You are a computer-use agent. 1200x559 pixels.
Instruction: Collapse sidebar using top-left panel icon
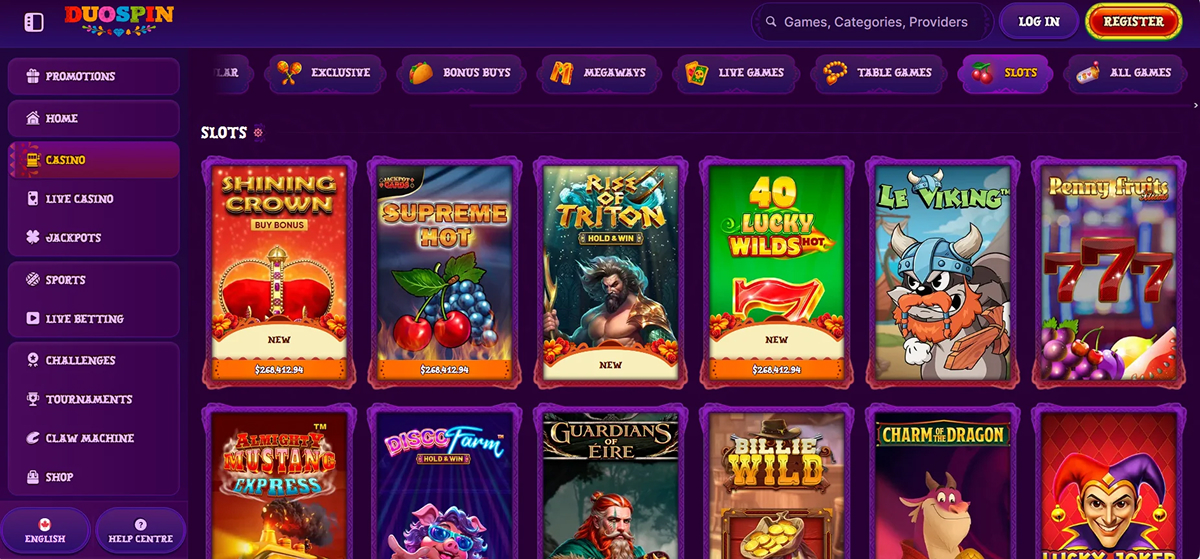[x=33, y=22]
